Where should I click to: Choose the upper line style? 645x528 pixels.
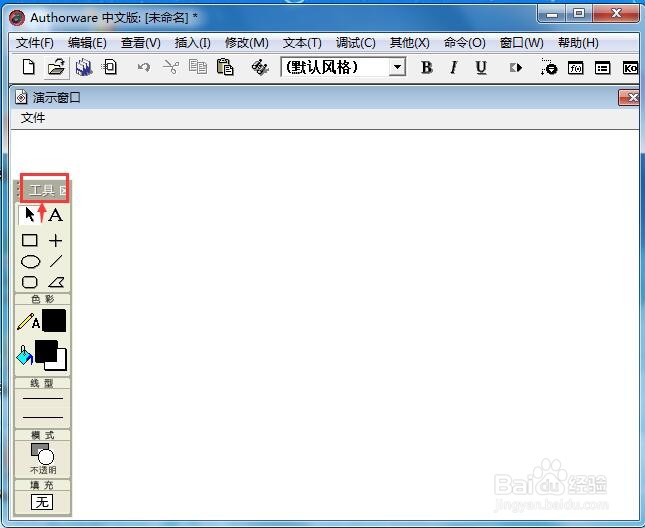[x=43, y=398]
